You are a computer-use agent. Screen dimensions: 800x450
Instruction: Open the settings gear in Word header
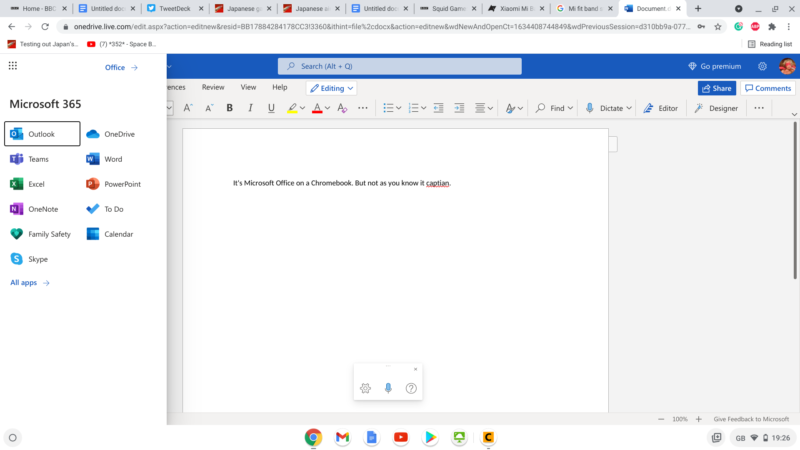point(762,66)
